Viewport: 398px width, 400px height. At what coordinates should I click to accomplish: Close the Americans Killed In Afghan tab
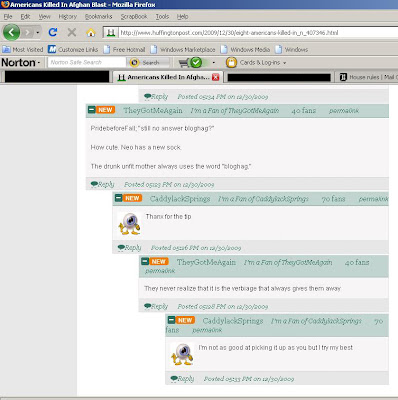(216, 77)
